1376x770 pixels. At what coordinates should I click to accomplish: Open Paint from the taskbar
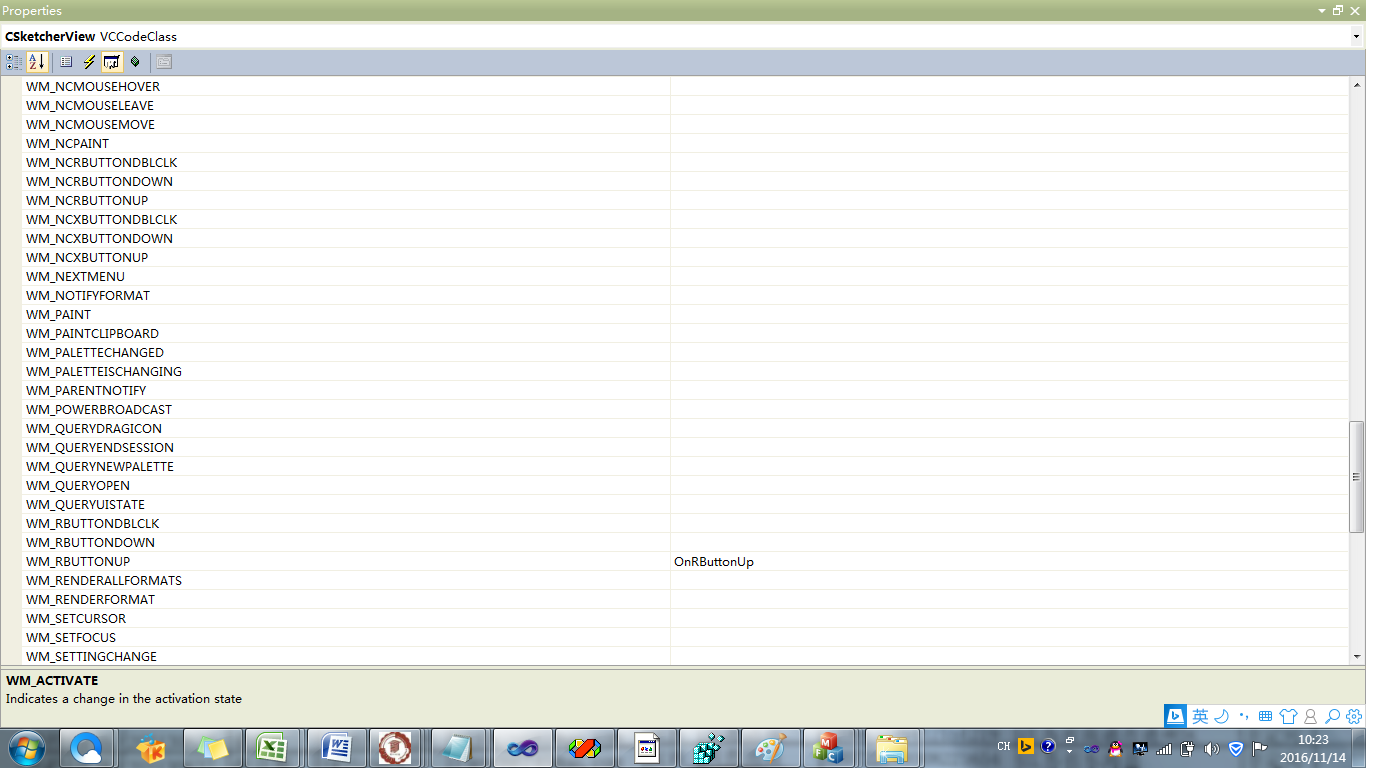(x=771, y=748)
